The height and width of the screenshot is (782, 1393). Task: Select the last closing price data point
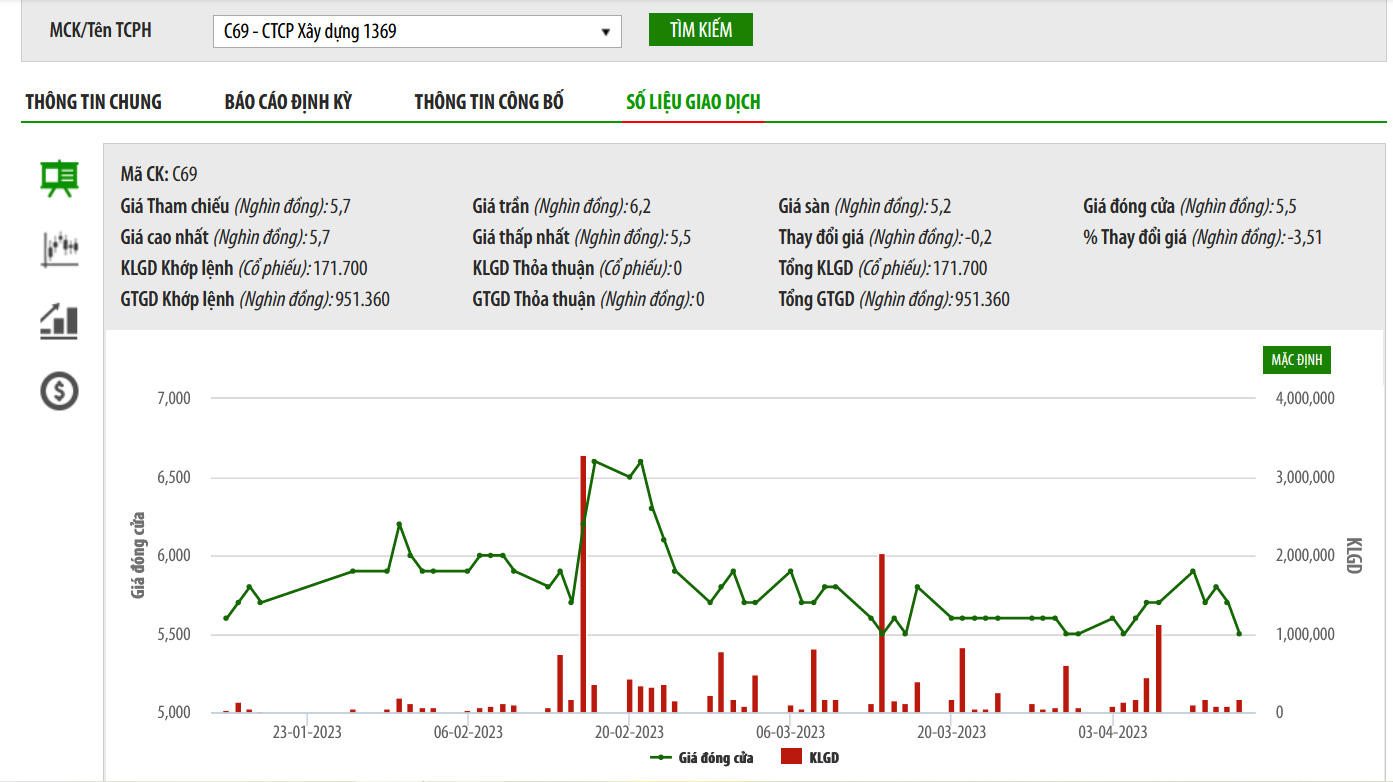[x=1239, y=634]
